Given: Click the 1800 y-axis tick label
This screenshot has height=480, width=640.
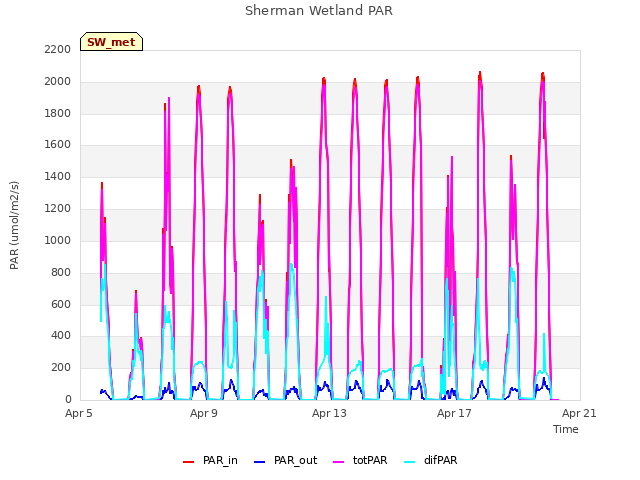Looking at the screenshot, I should 58,113.
